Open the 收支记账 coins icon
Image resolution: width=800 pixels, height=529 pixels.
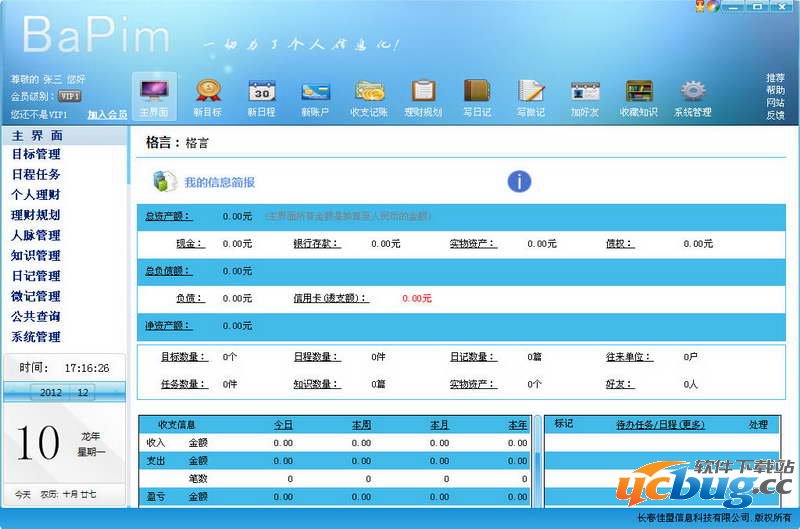369,91
